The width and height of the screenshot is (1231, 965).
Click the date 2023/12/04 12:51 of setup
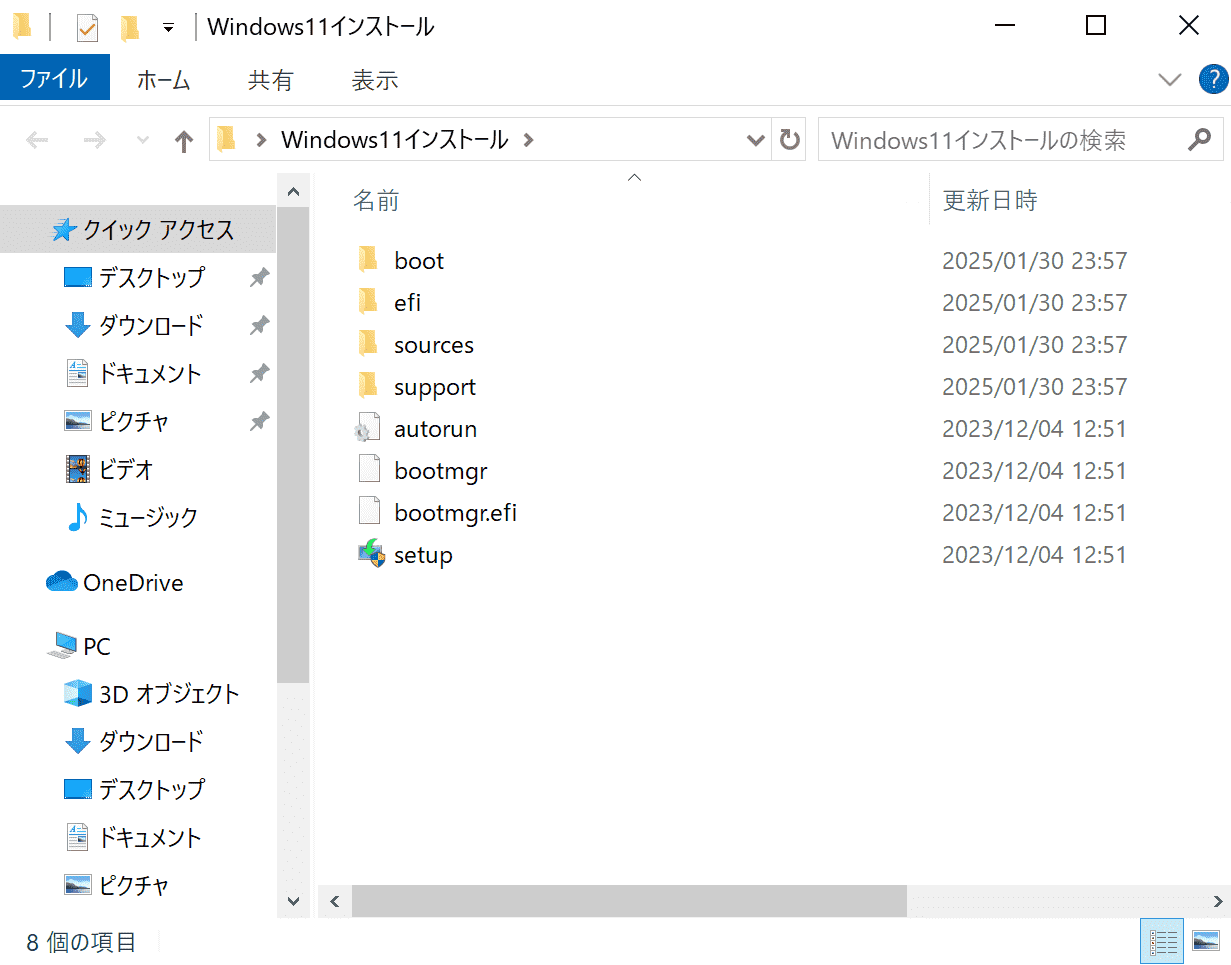[1034, 555]
